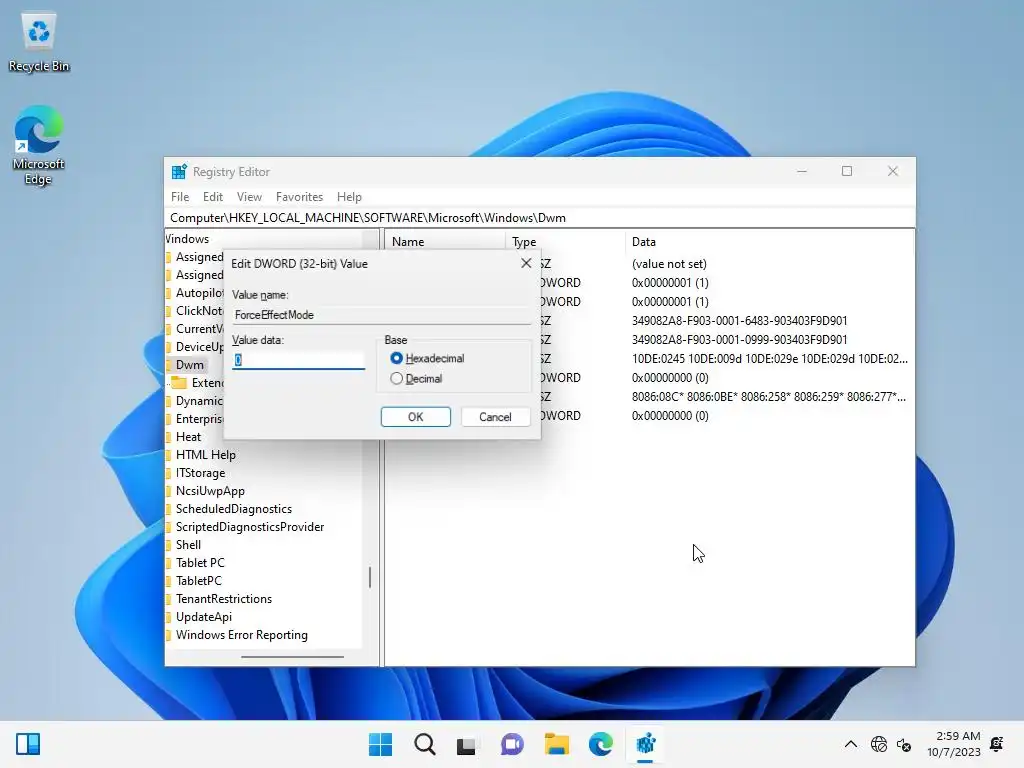Select the TenantRestrictions key
This screenshot has width=1024, height=768.
(223, 599)
